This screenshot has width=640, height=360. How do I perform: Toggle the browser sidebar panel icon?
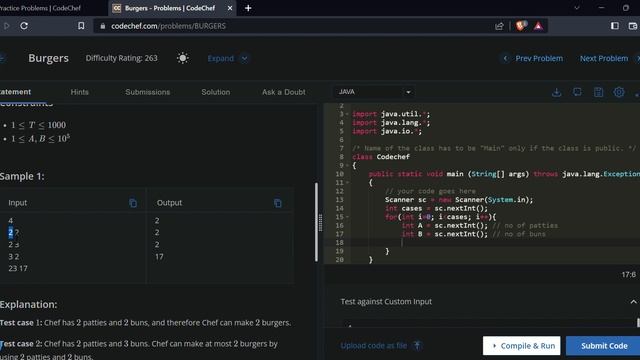[615, 26]
